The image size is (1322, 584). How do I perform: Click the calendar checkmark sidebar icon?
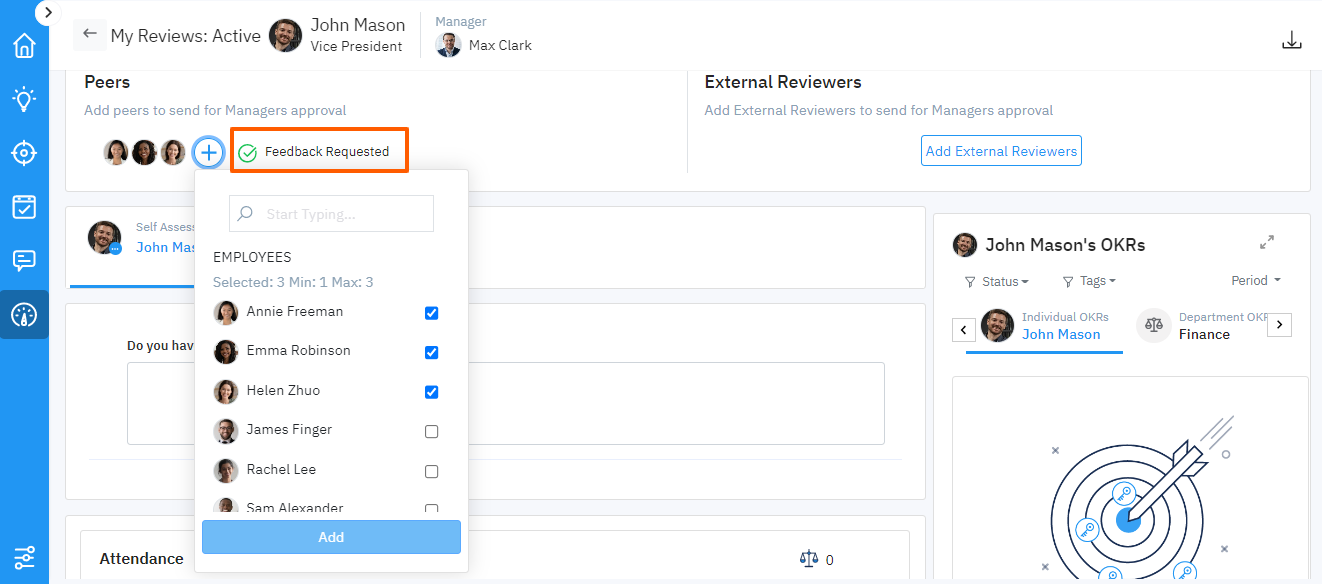coord(24,207)
